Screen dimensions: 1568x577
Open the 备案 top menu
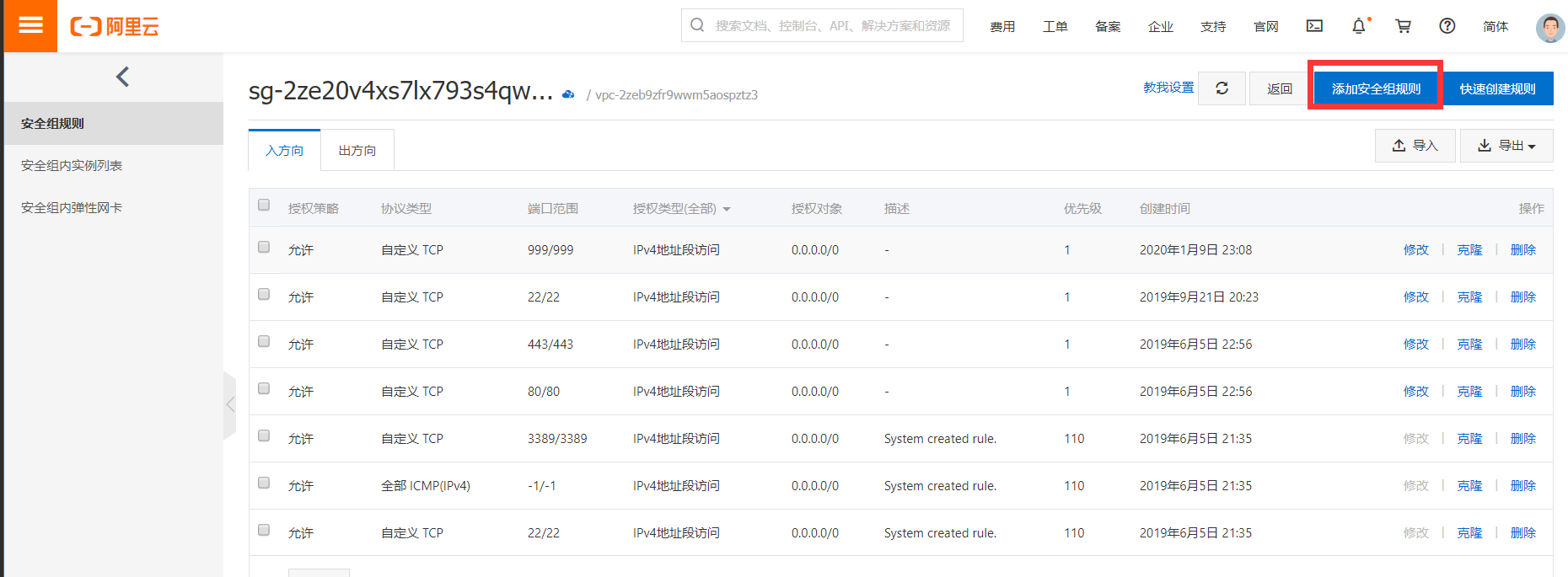tap(1108, 27)
